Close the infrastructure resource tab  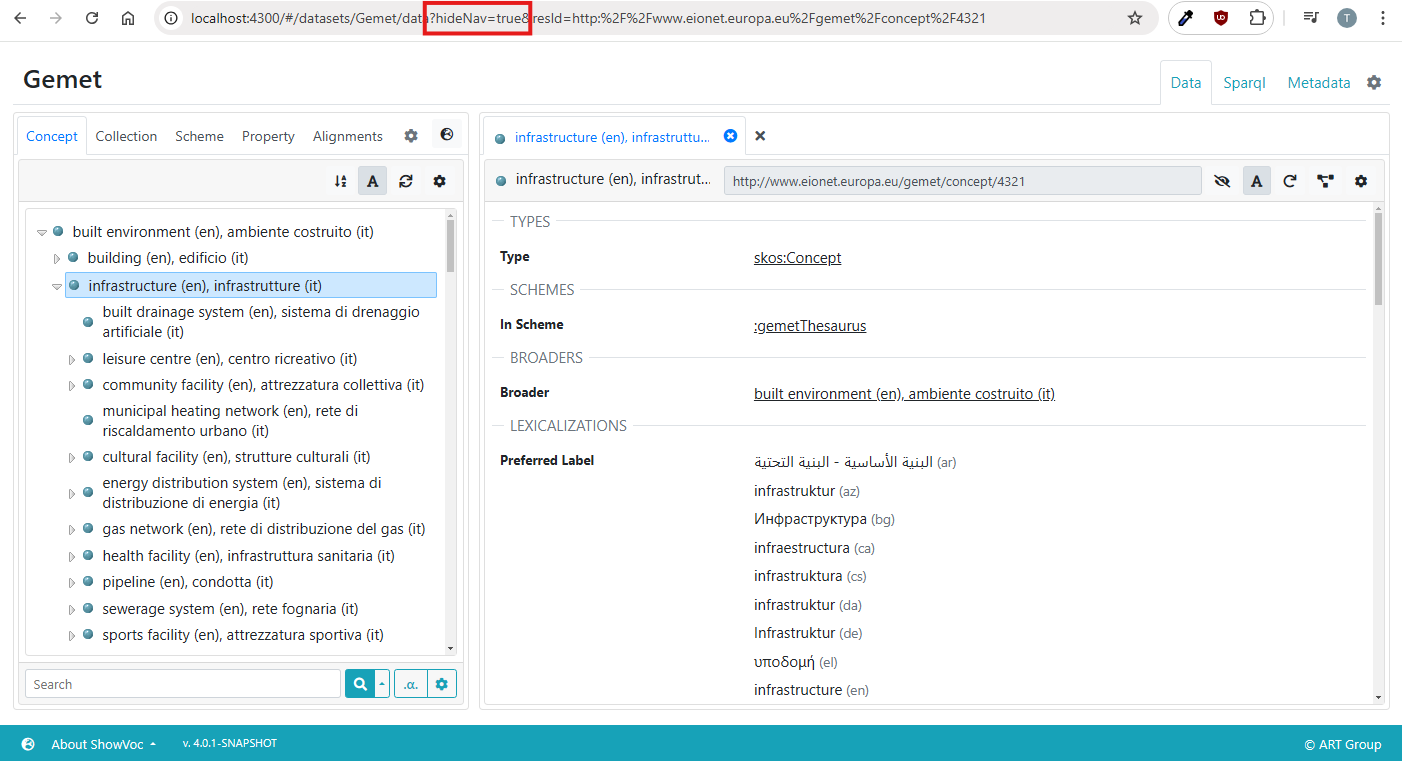point(730,136)
